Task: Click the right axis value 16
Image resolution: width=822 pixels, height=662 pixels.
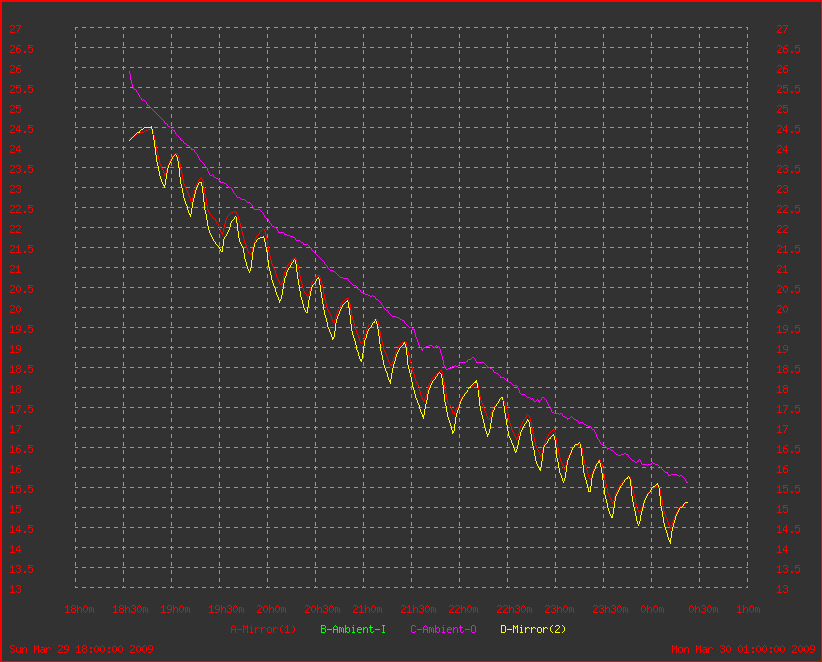Action: [x=782, y=469]
